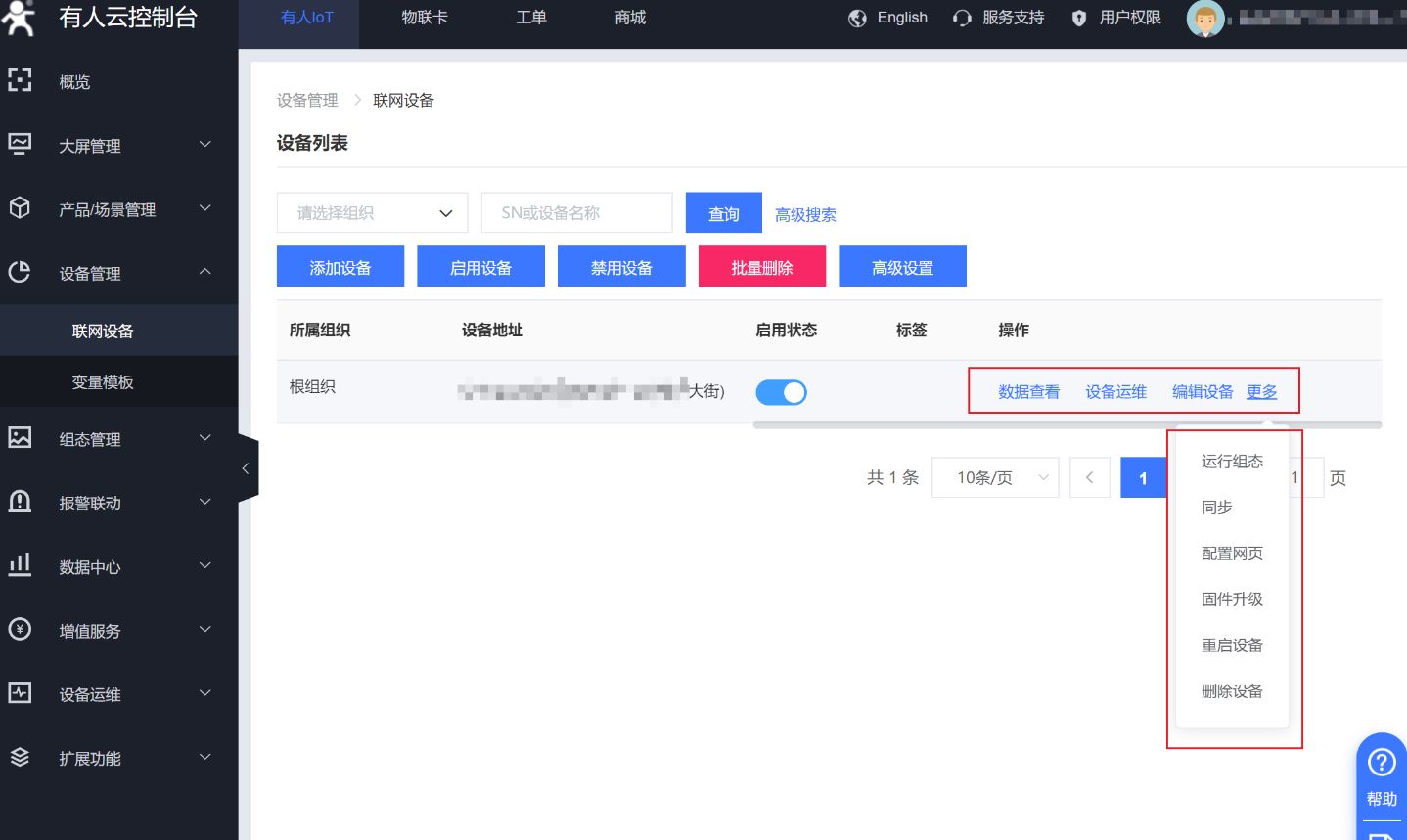Click the data center bar chart icon
Image resolution: width=1407 pixels, height=840 pixels.
coord(20,565)
